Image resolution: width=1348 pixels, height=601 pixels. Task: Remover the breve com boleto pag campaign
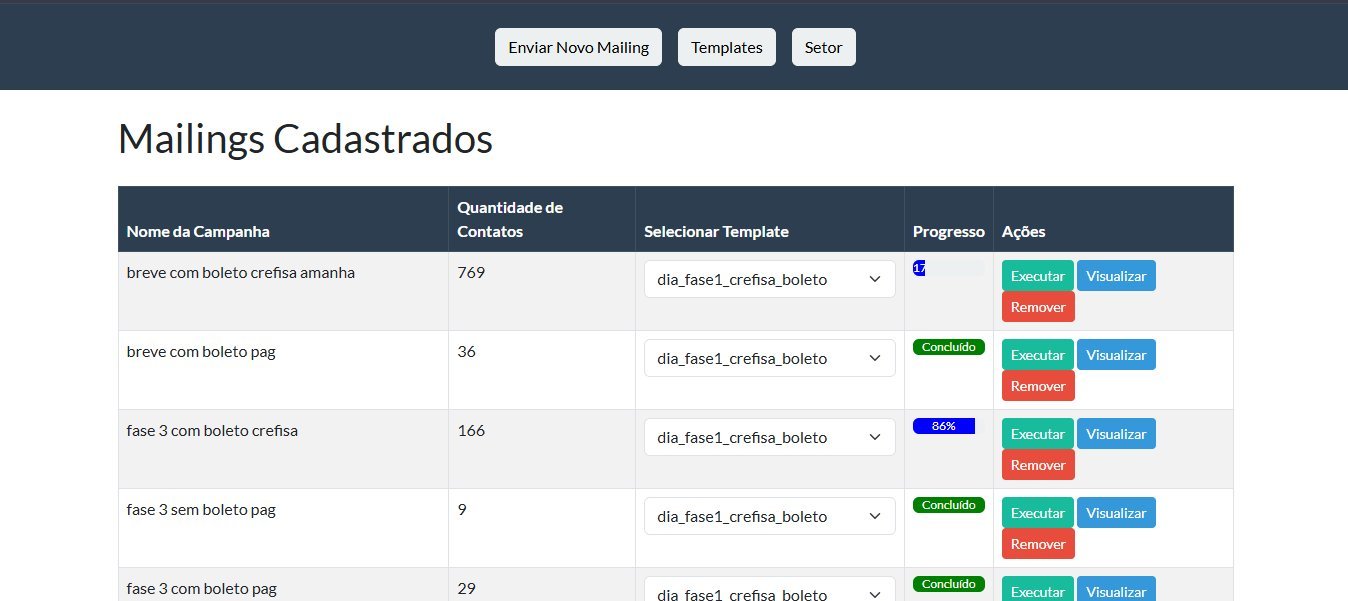tap(1038, 385)
